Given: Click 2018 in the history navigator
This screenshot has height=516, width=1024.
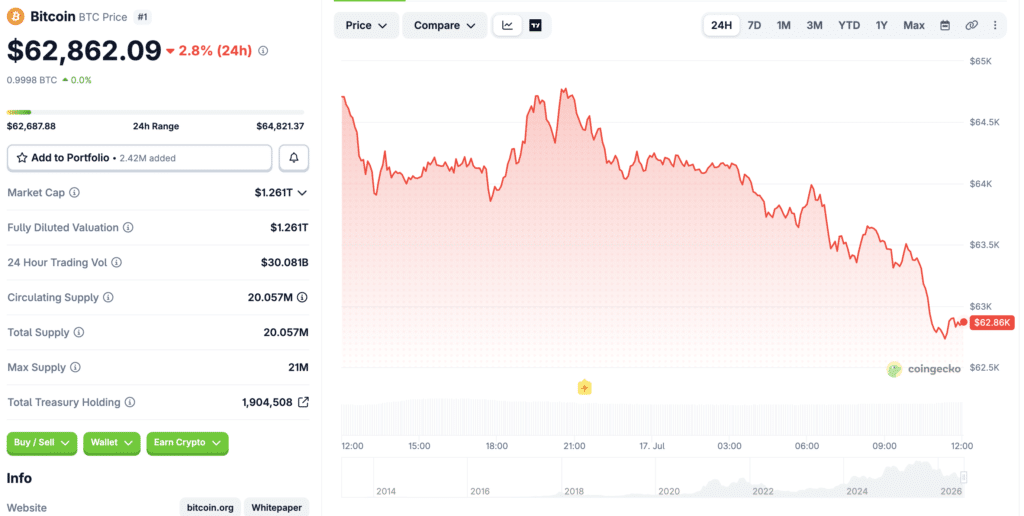Looking at the screenshot, I should (574, 491).
